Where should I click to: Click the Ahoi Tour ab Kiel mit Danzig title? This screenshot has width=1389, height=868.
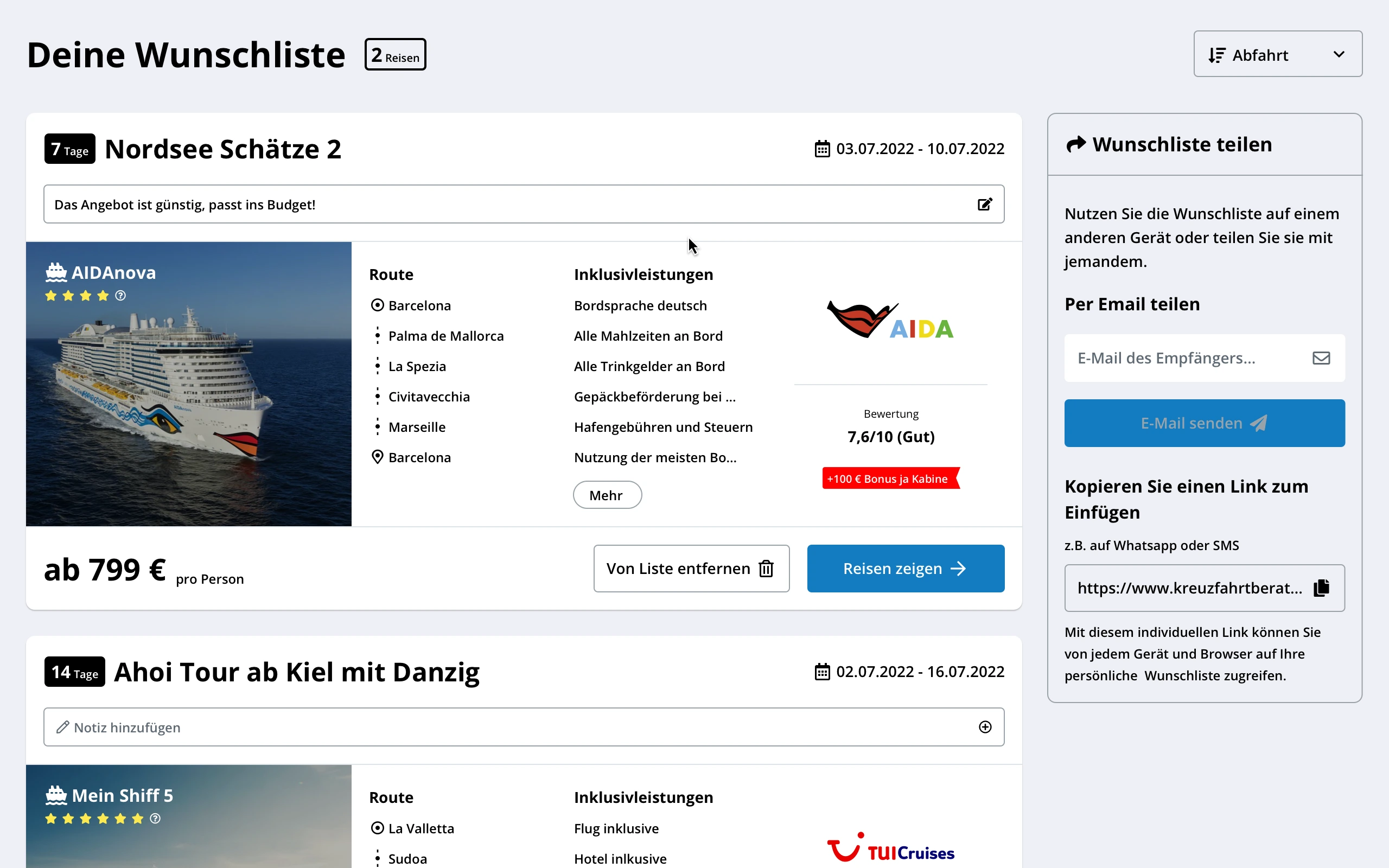pyautogui.click(x=297, y=672)
